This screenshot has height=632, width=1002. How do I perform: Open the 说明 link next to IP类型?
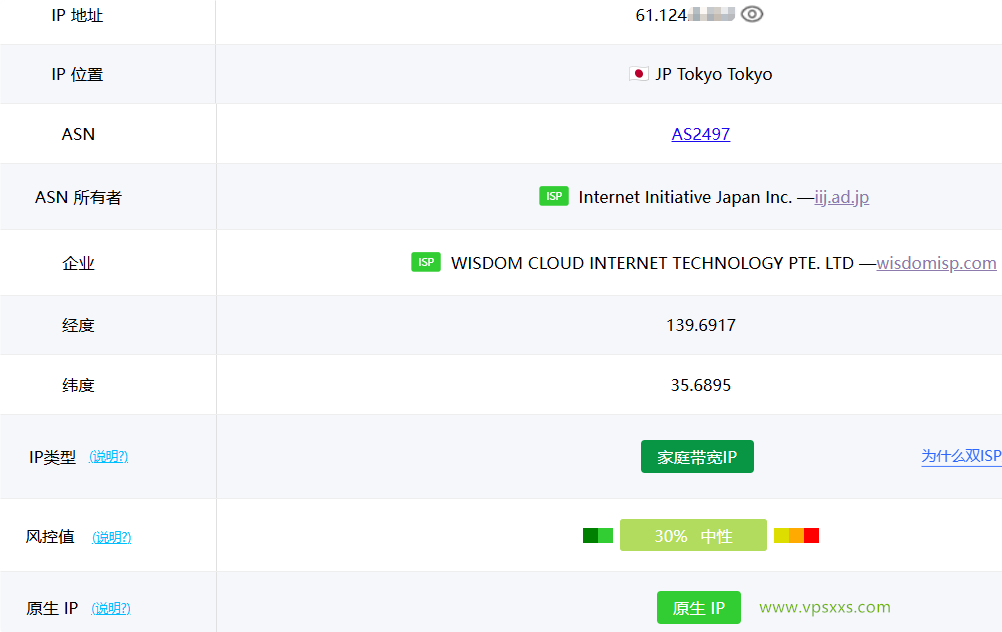109,456
